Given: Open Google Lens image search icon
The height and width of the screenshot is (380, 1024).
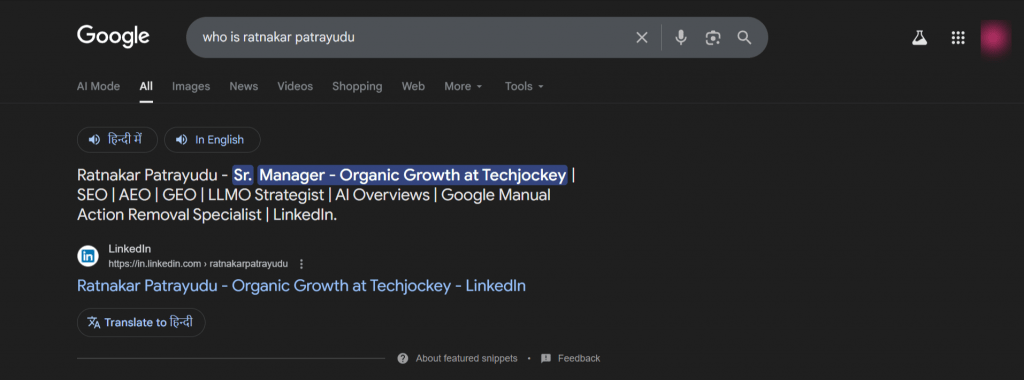Looking at the screenshot, I should pyautogui.click(x=712, y=38).
